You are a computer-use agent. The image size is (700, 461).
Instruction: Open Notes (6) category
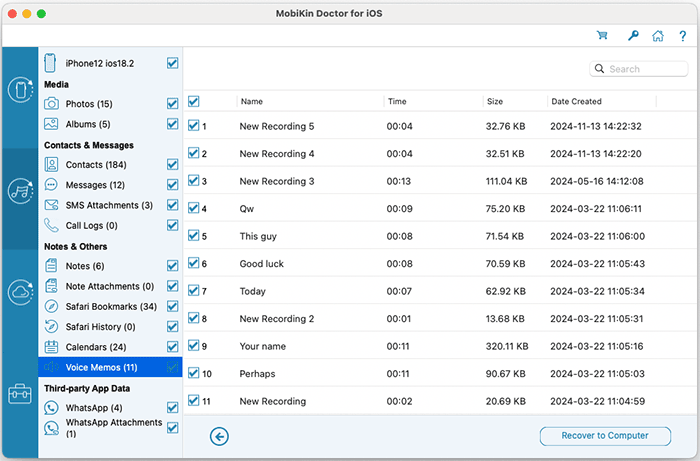[85, 266]
